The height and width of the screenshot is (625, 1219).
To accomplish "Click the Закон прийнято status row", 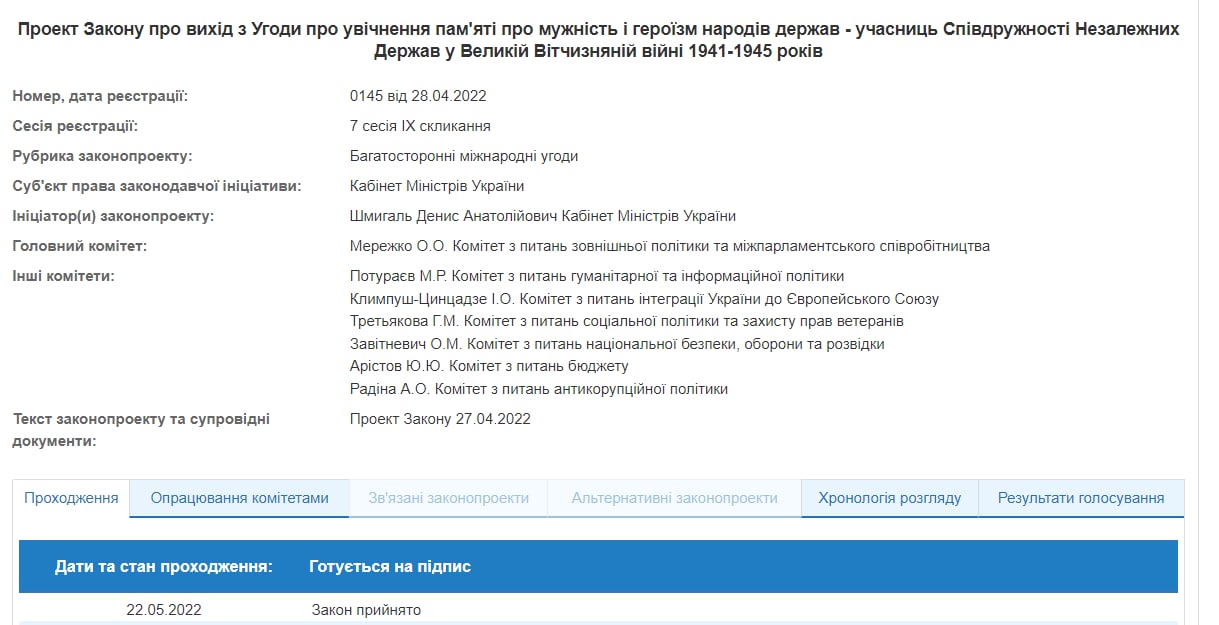I will (x=366, y=610).
